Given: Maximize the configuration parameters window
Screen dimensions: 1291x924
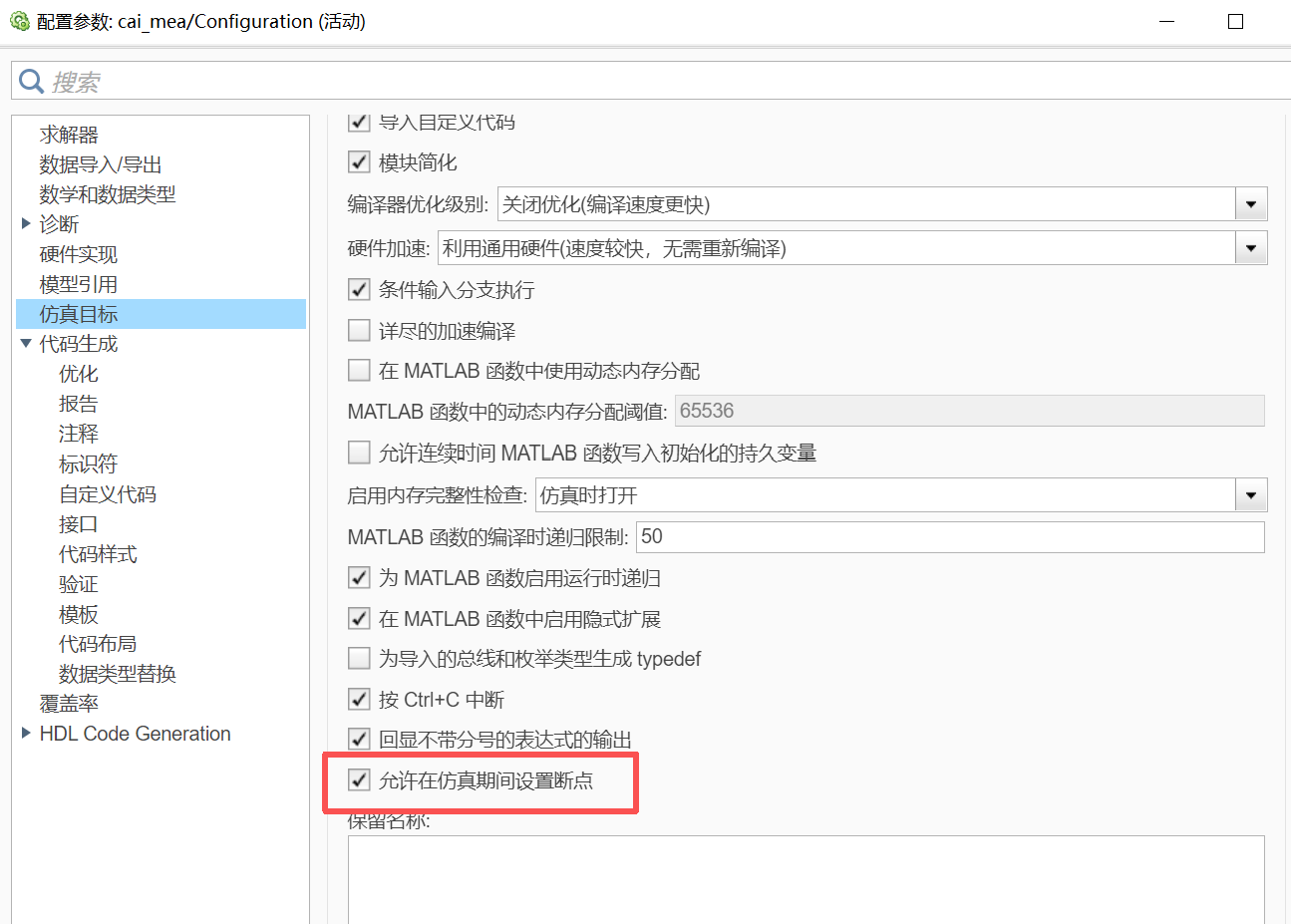Looking at the screenshot, I should click(1236, 21).
